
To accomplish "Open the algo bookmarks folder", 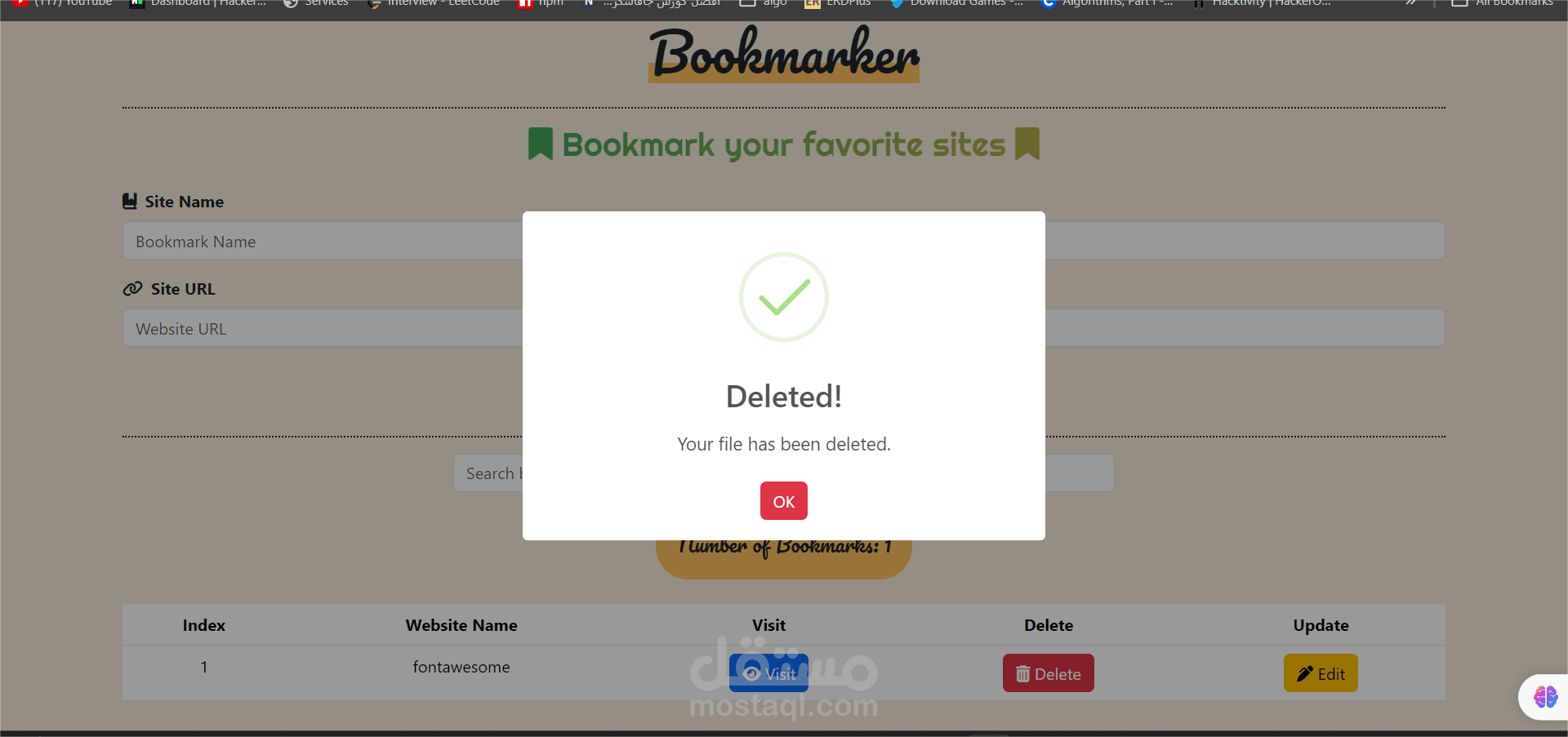I will point(764,3).
